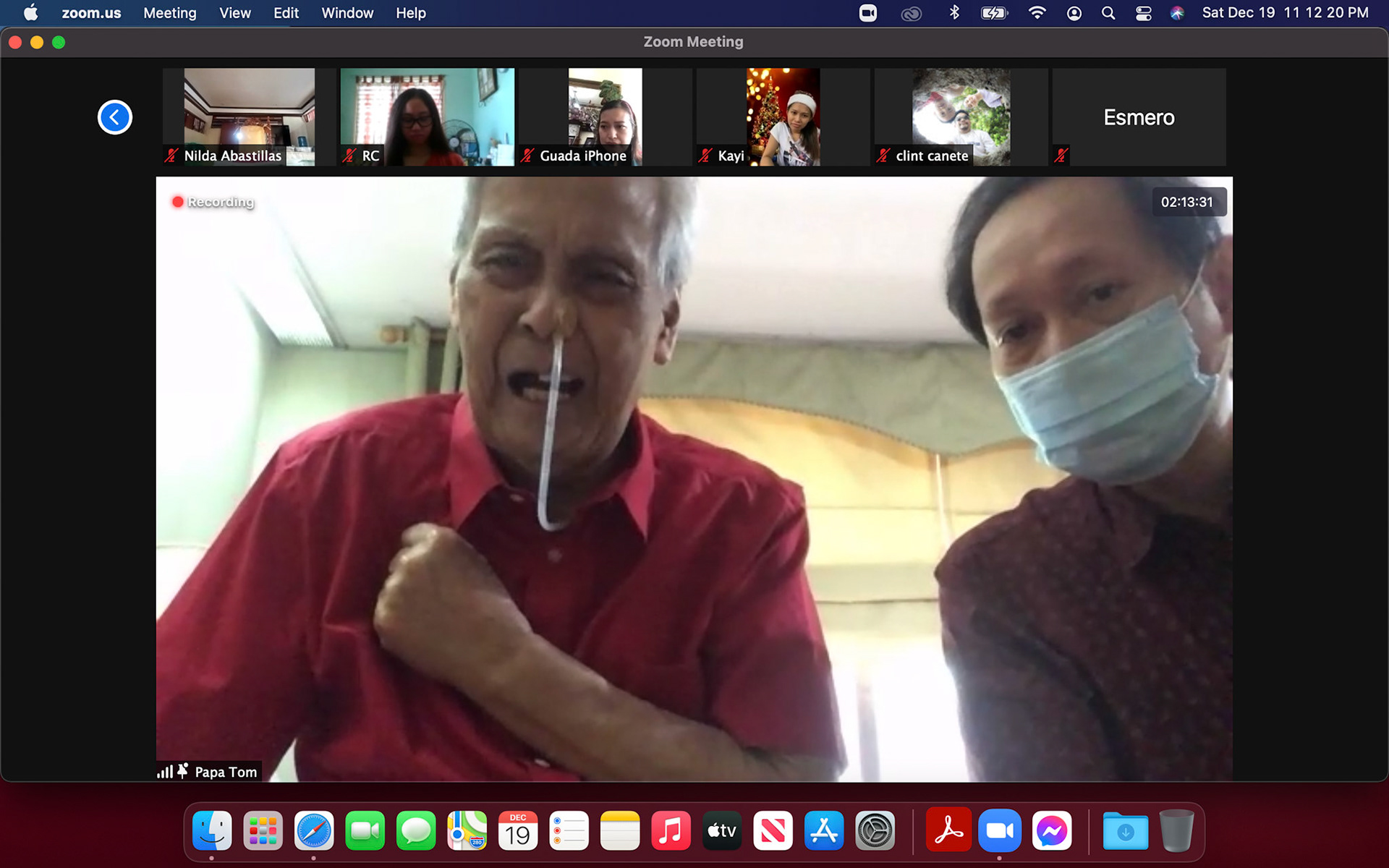Viewport: 1389px width, 868px height.
Task: Select Nilda Abastillas video thumbnail
Action: tap(249, 116)
